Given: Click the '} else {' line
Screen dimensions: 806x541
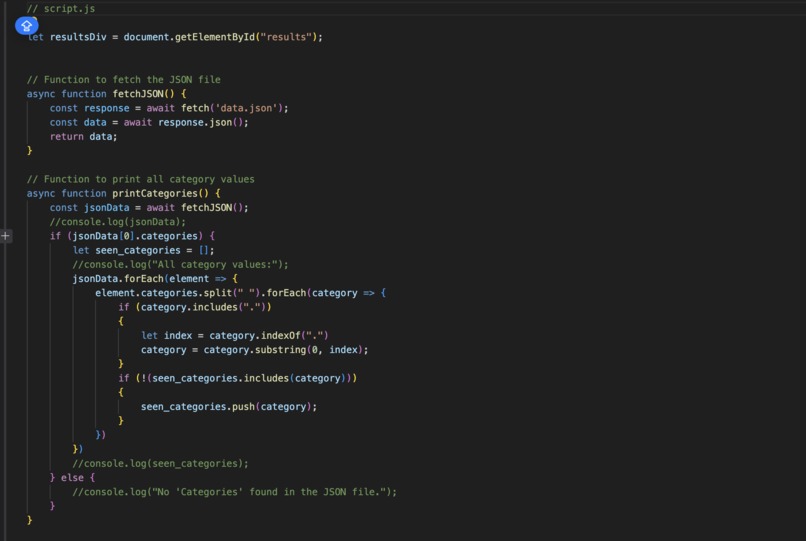Looking at the screenshot, I should point(72,478).
